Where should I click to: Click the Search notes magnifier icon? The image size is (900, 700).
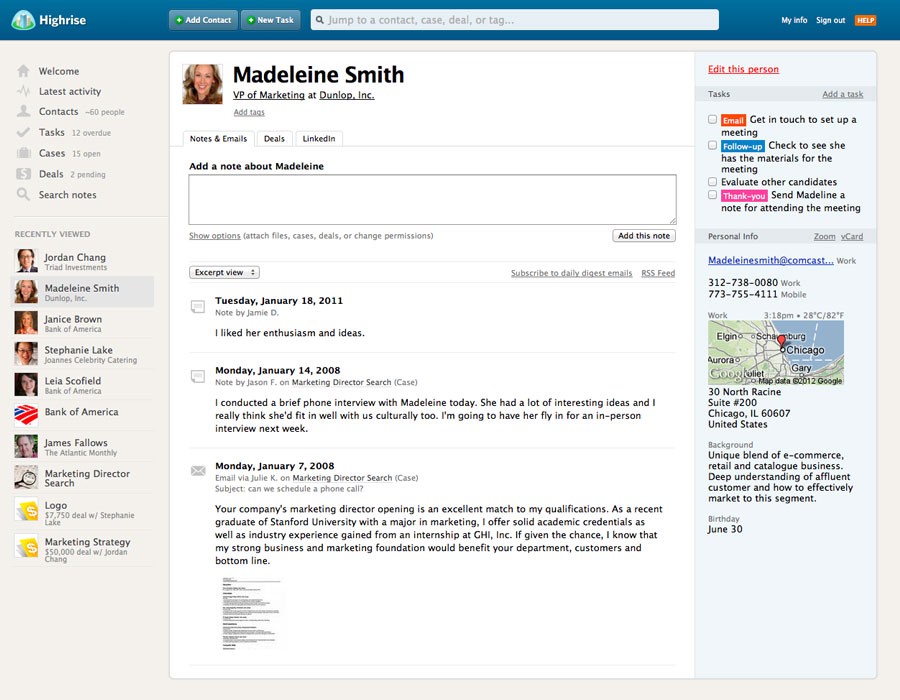tap(23, 195)
